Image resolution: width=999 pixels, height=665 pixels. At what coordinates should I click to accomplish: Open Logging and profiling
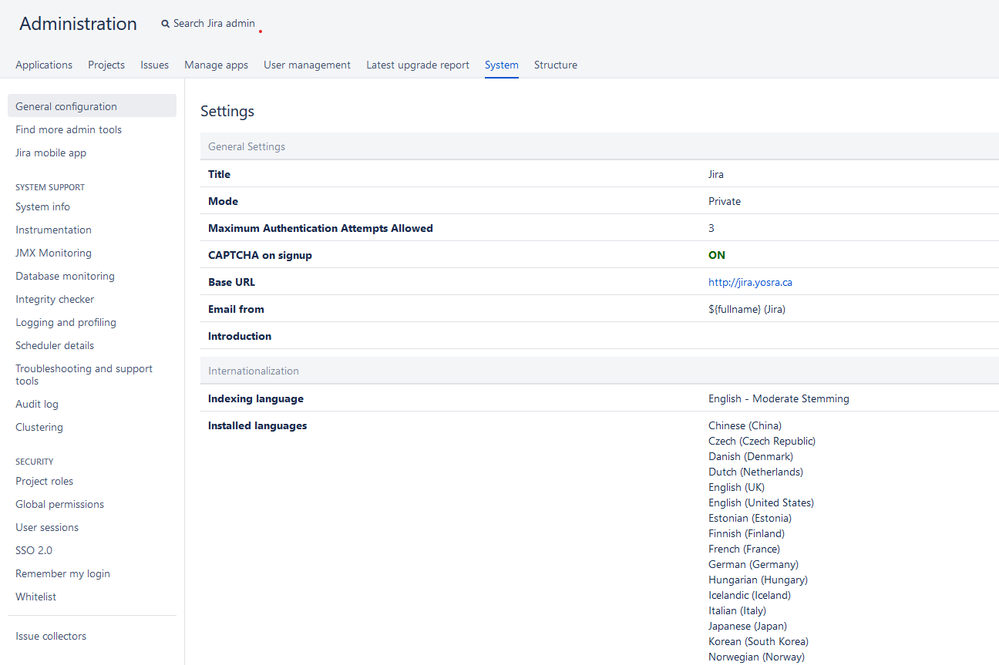tap(66, 322)
